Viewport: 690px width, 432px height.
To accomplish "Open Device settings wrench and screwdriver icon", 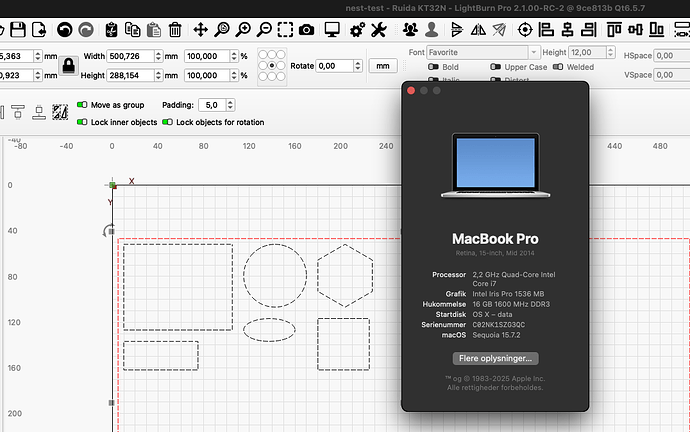I will click(377, 30).
